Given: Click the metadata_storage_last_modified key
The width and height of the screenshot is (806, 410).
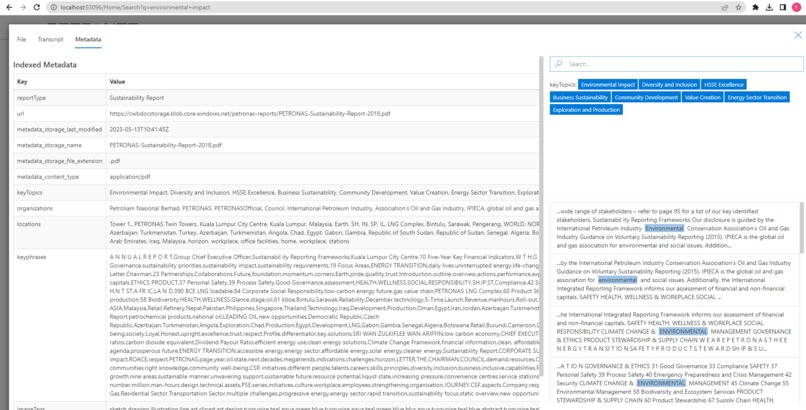Looking at the screenshot, I should click(59, 129).
